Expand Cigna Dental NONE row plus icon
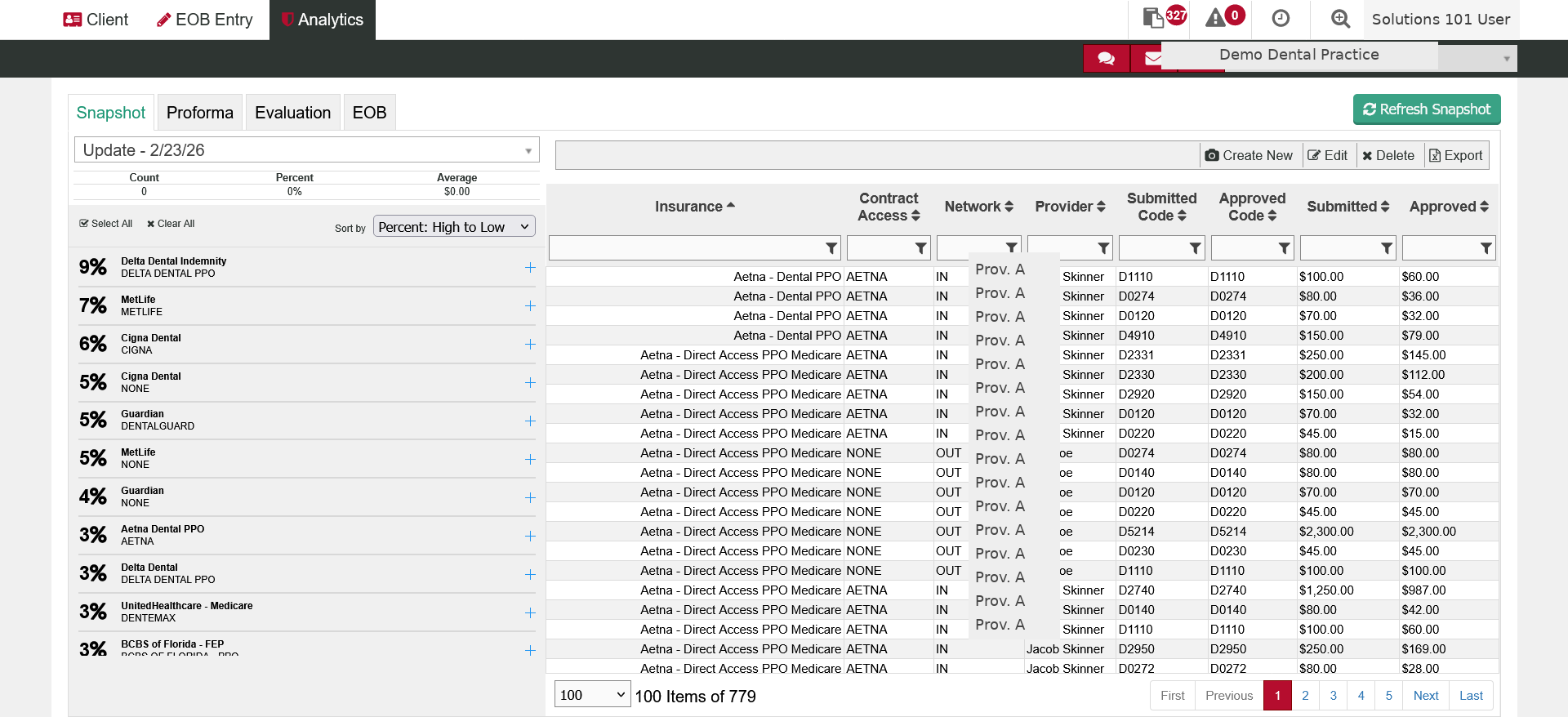This screenshot has width=1568, height=717. pyautogui.click(x=530, y=382)
